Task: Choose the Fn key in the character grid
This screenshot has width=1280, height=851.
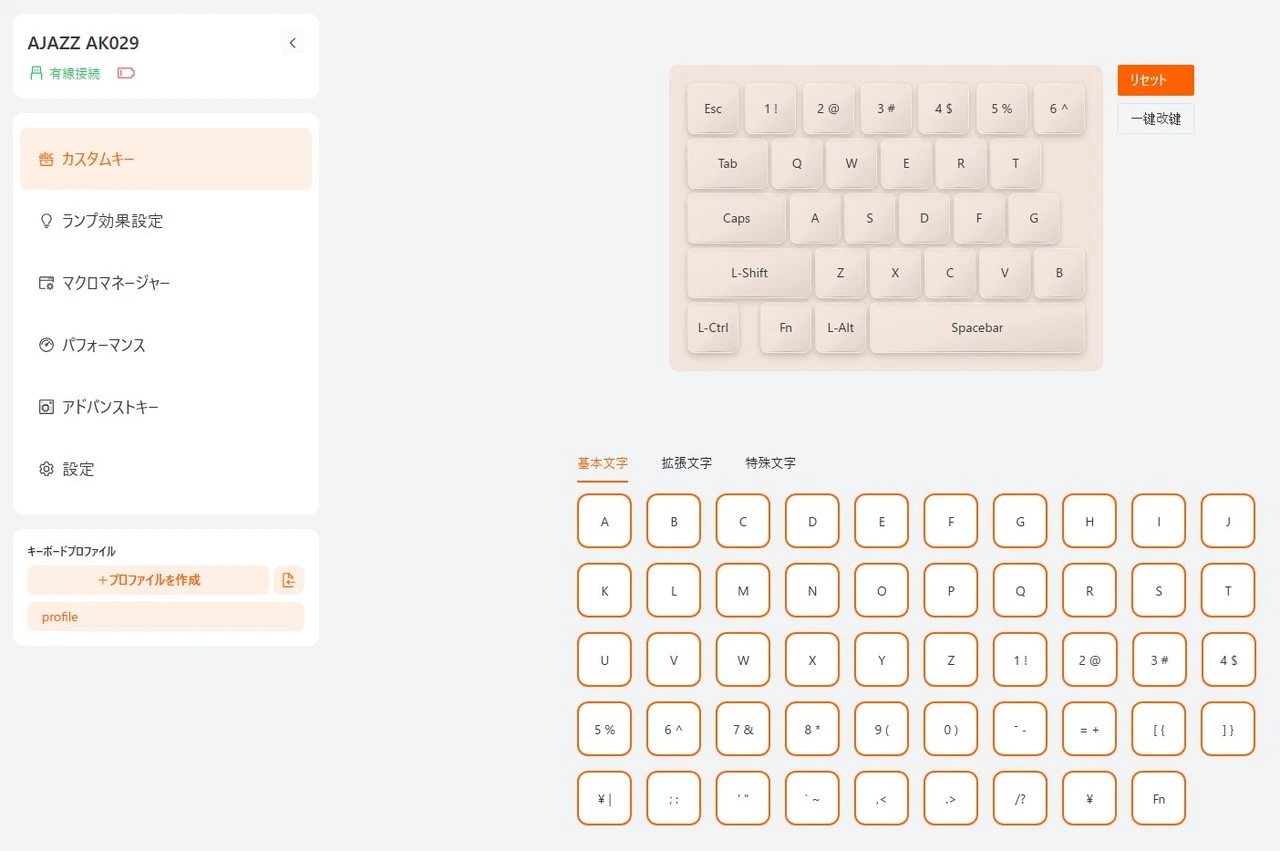Action: coord(1158,798)
